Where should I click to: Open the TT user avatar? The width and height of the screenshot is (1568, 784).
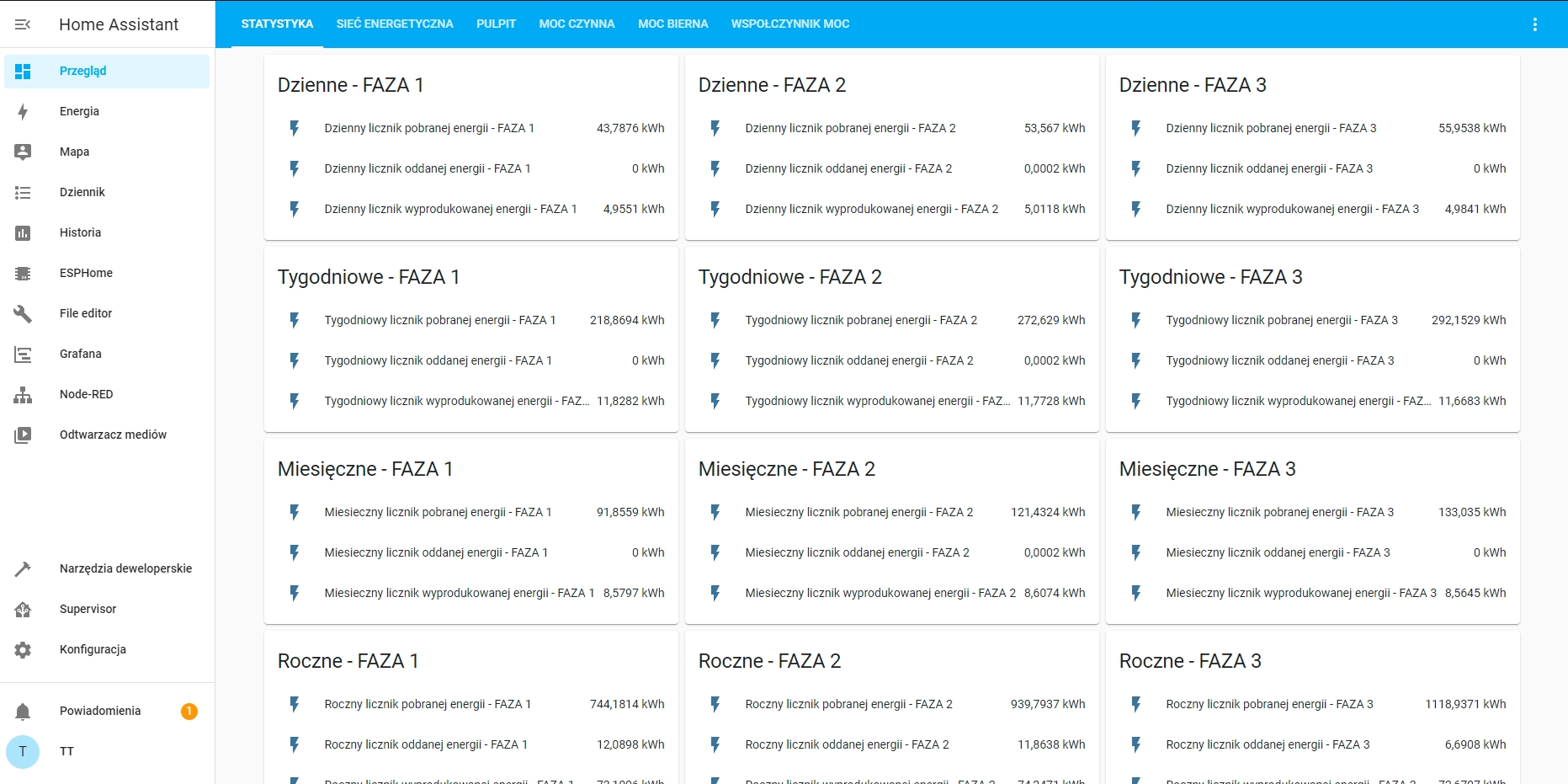(x=23, y=751)
